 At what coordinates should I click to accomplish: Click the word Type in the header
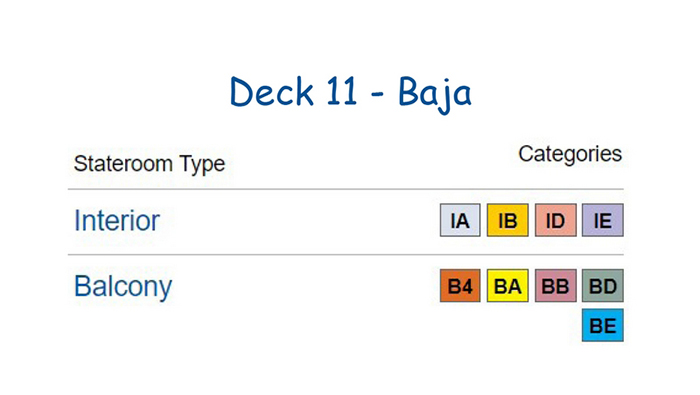(202, 165)
